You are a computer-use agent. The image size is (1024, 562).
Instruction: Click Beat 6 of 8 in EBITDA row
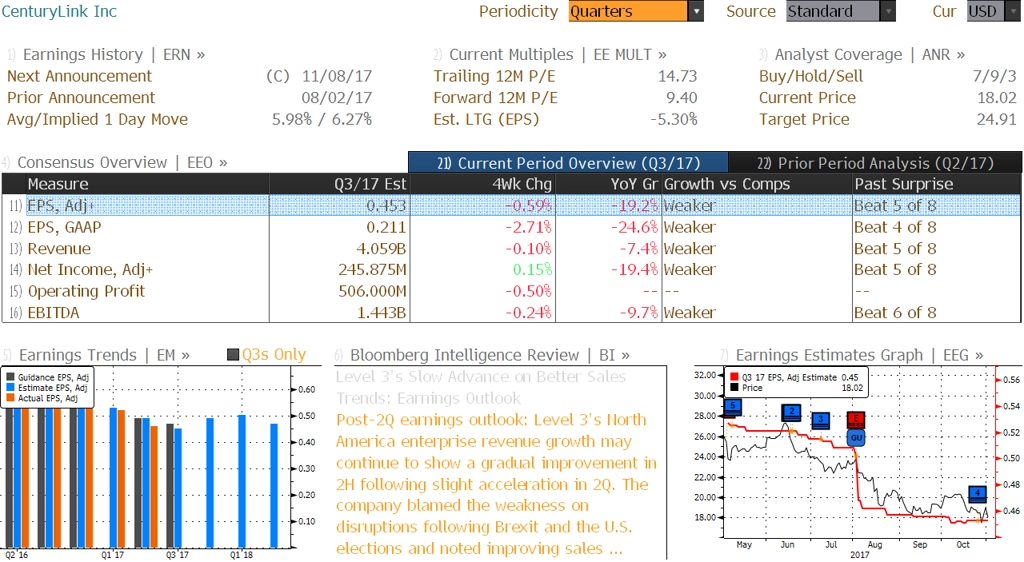895,313
